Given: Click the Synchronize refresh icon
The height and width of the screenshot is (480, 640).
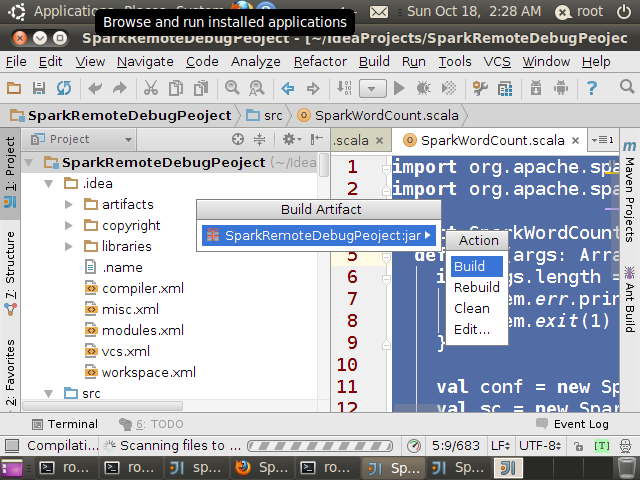Looking at the screenshot, I should [x=64, y=88].
